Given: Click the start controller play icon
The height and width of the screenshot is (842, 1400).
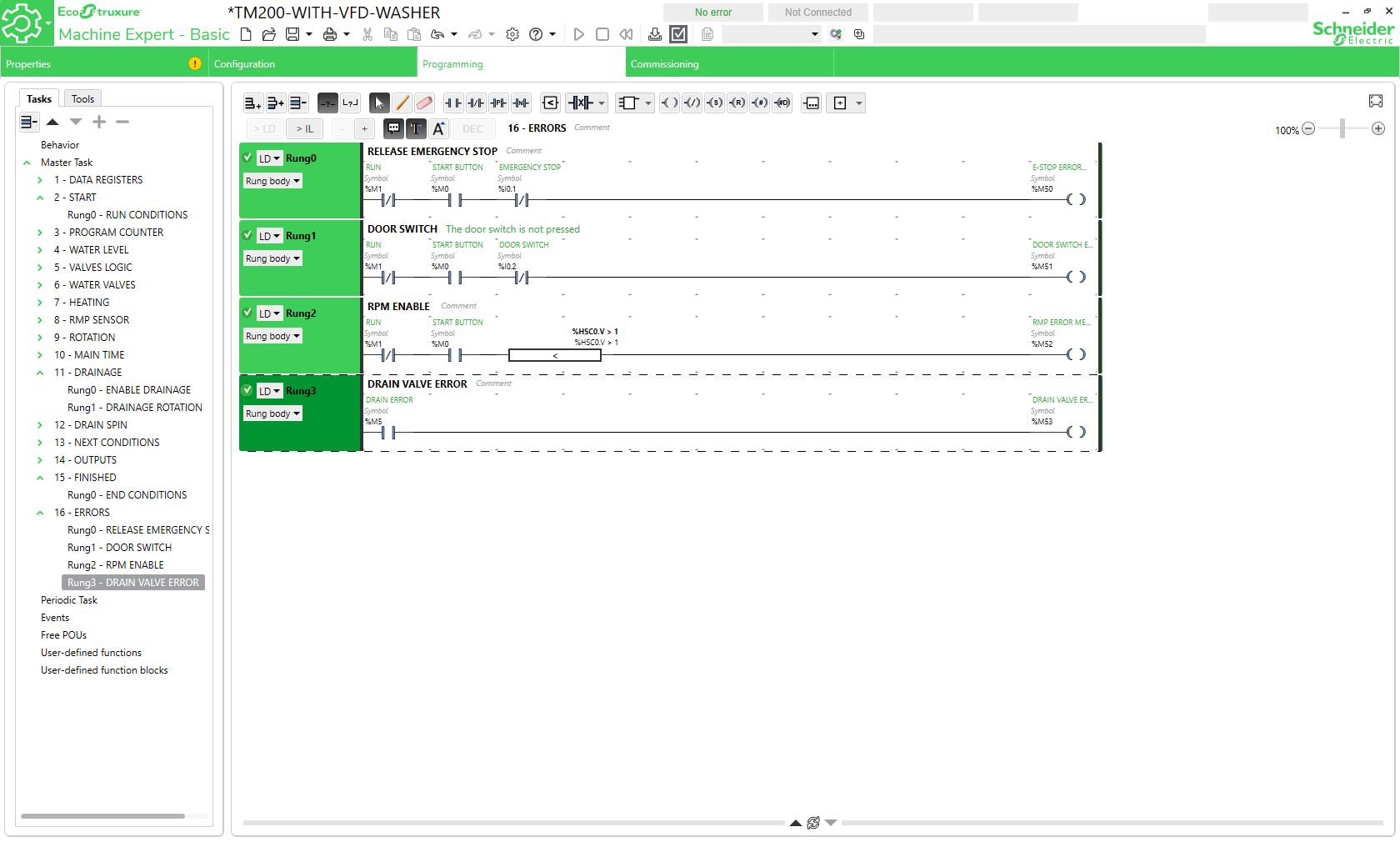Looking at the screenshot, I should [579, 34].
